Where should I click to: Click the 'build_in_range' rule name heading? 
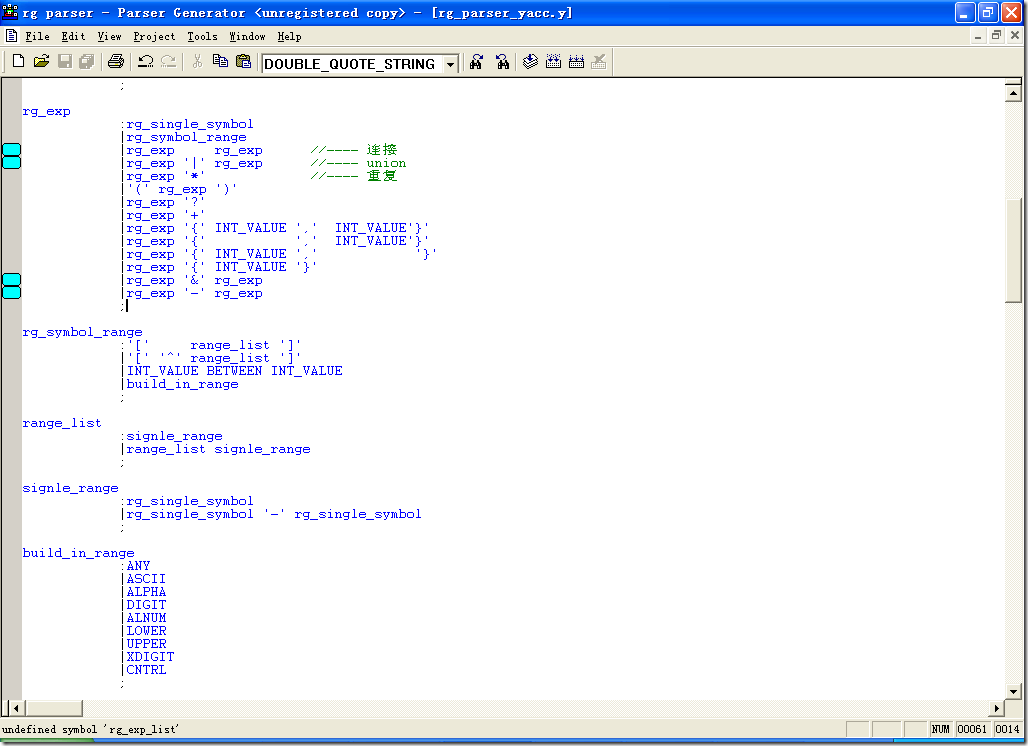[78, 553]
